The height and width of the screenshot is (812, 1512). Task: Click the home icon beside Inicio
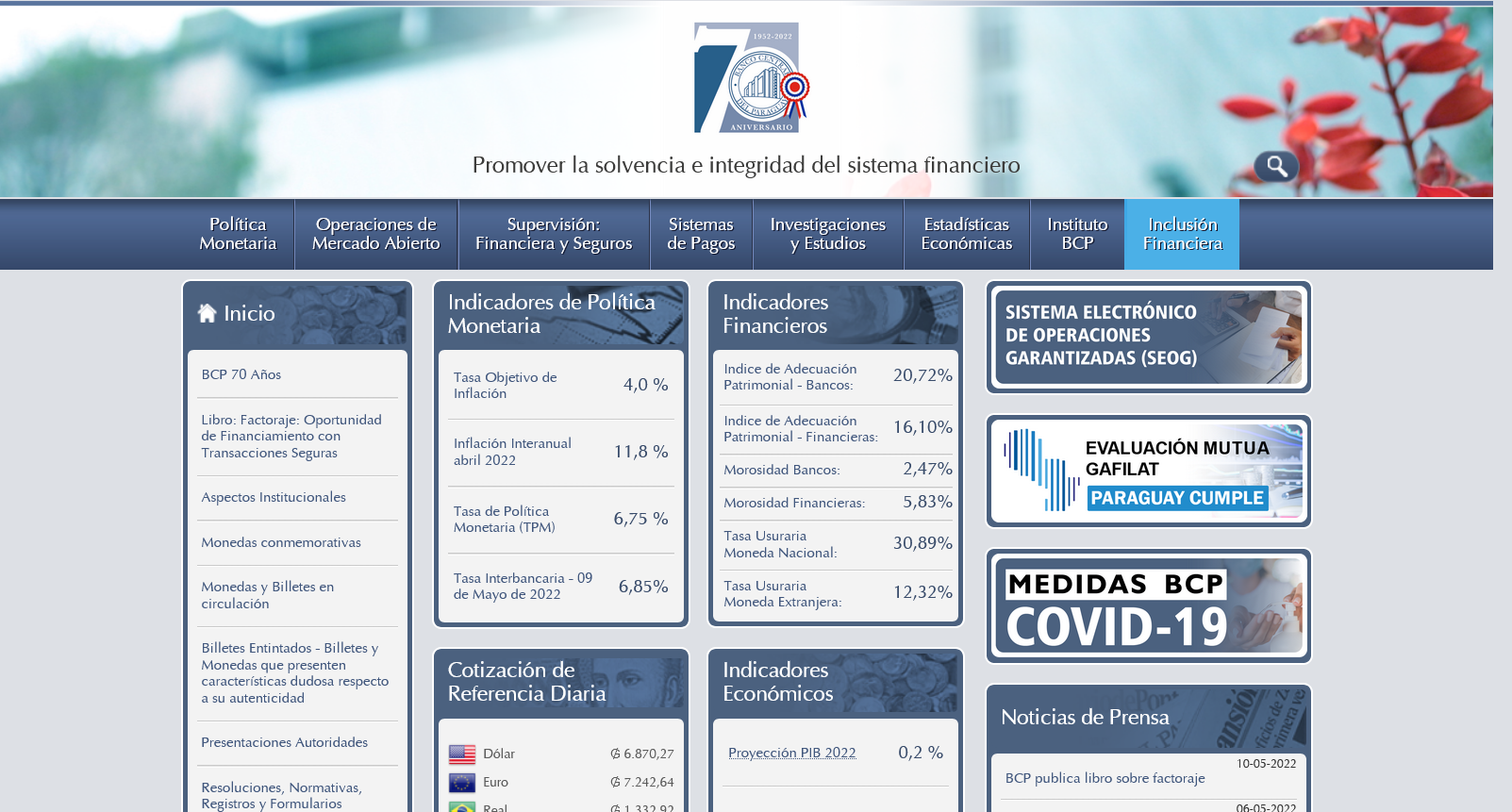[x=208, y=313]
